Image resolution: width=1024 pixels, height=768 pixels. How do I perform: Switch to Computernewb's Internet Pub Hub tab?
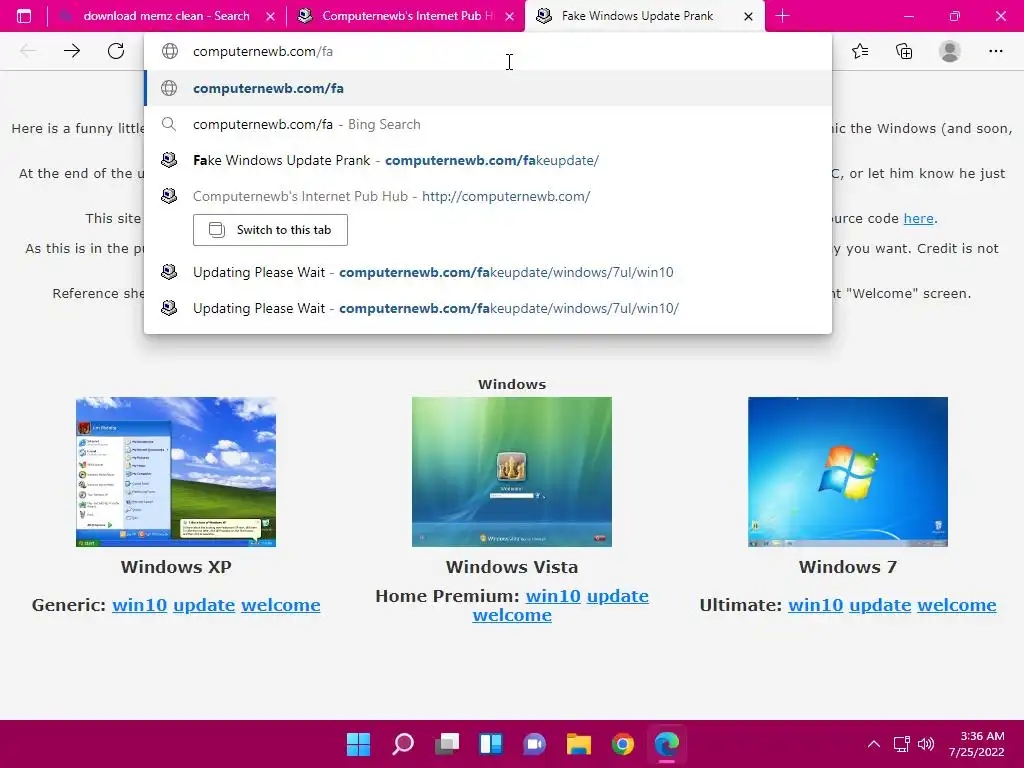405,16
